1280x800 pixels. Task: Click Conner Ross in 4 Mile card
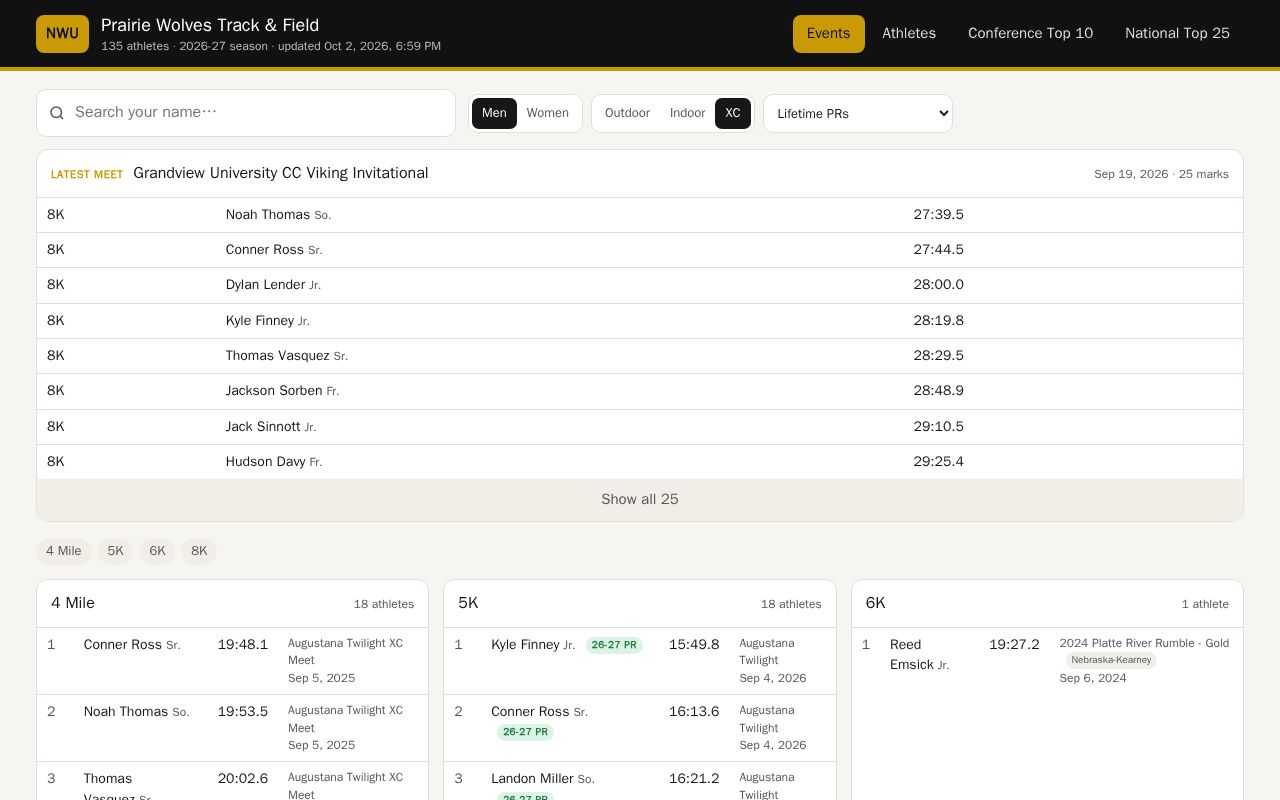(x=123, y=645)
